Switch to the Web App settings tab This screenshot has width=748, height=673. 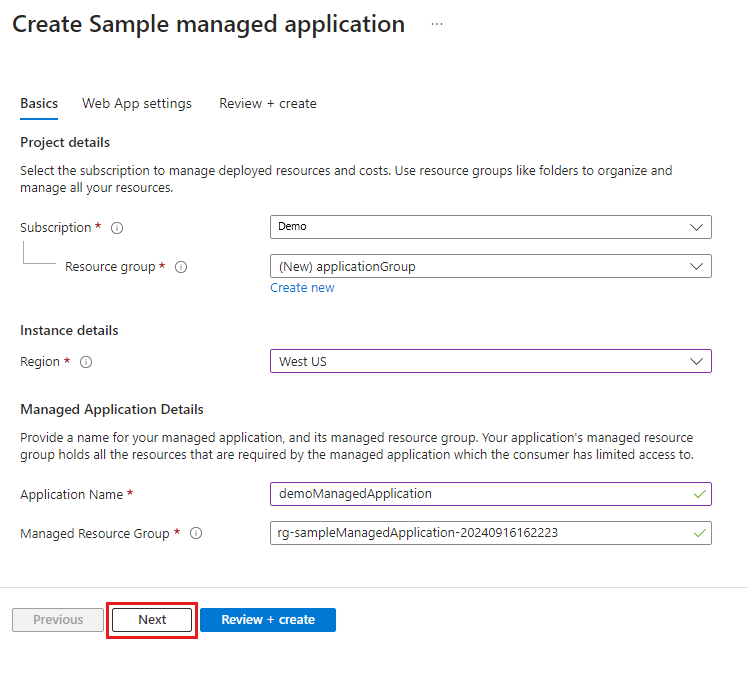click(x=137, y=103)
